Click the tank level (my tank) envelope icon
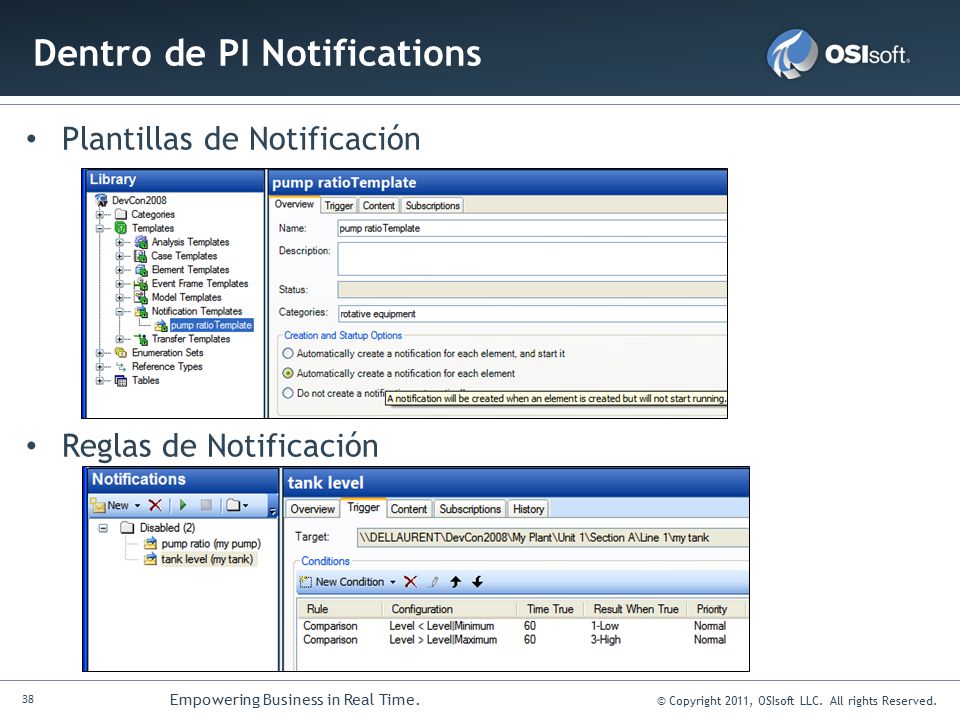Screen dimensions: 960x720 tap(150, 559)
